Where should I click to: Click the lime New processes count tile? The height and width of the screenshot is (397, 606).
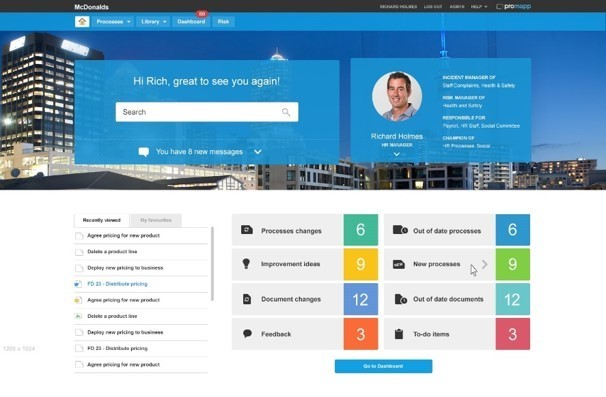tap(512, 264)
